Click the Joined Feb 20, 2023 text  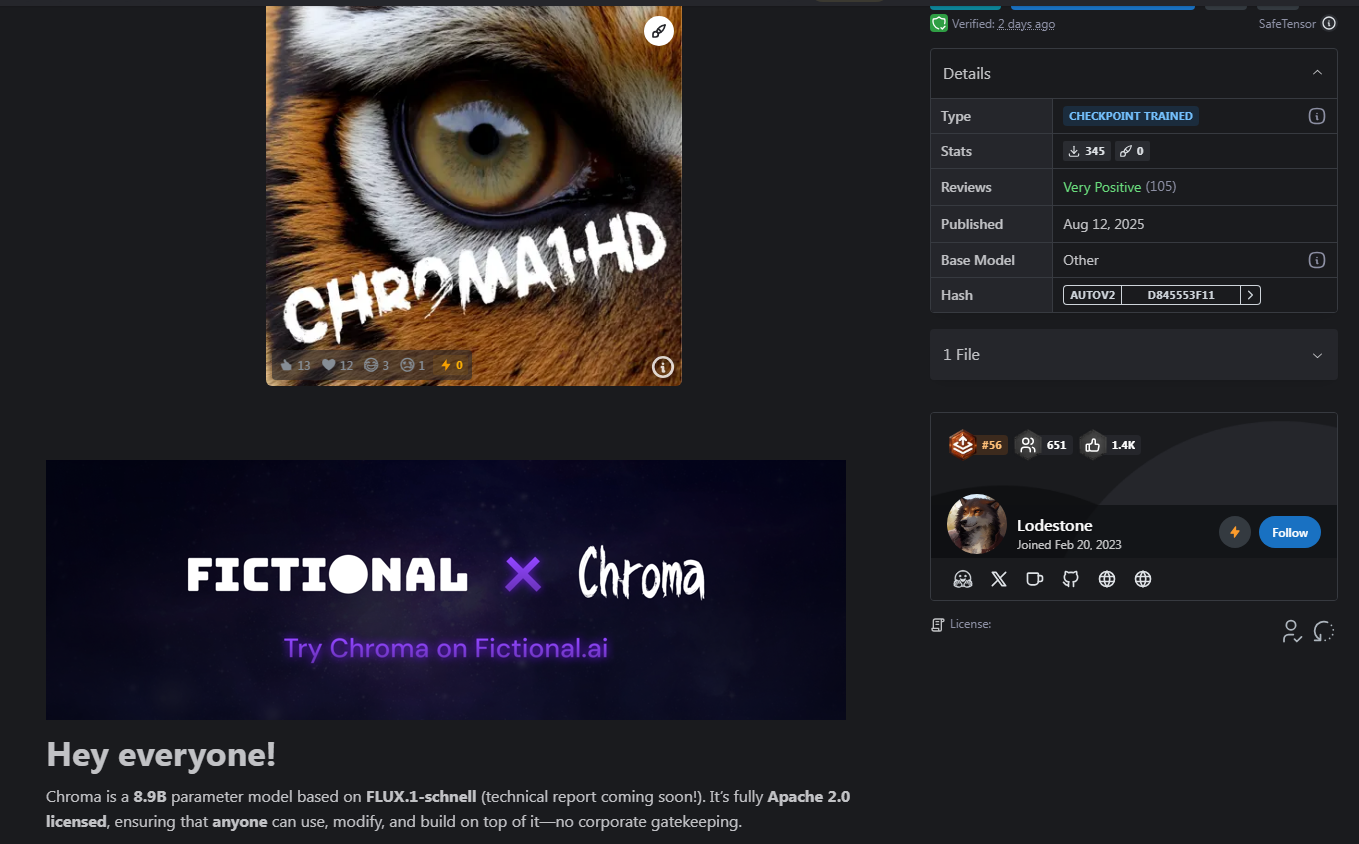click(1069, 545)
